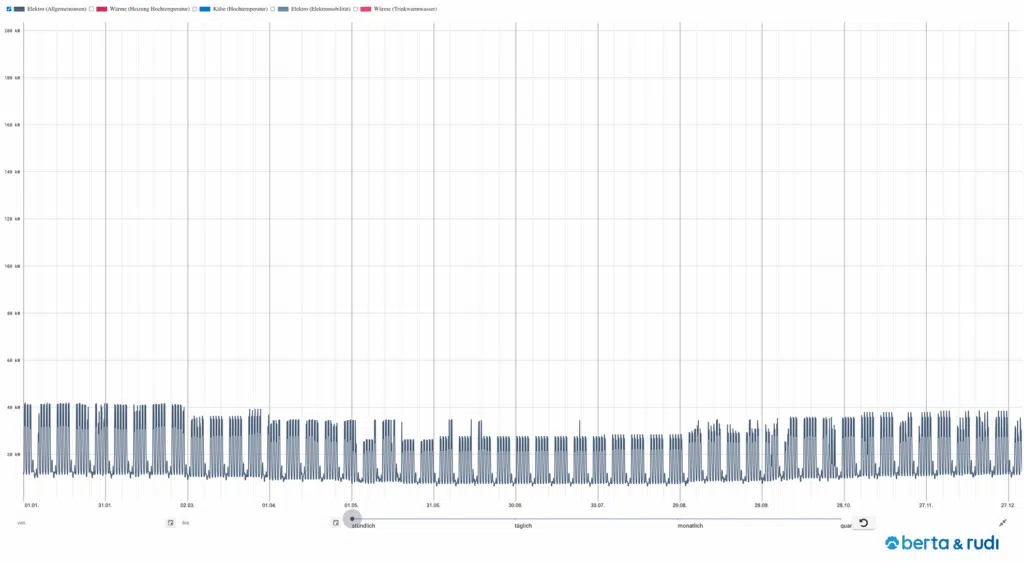Open the 'bis' end date calendar picker
Viewport: 1024px width, 564px height.
click(335, 522)
